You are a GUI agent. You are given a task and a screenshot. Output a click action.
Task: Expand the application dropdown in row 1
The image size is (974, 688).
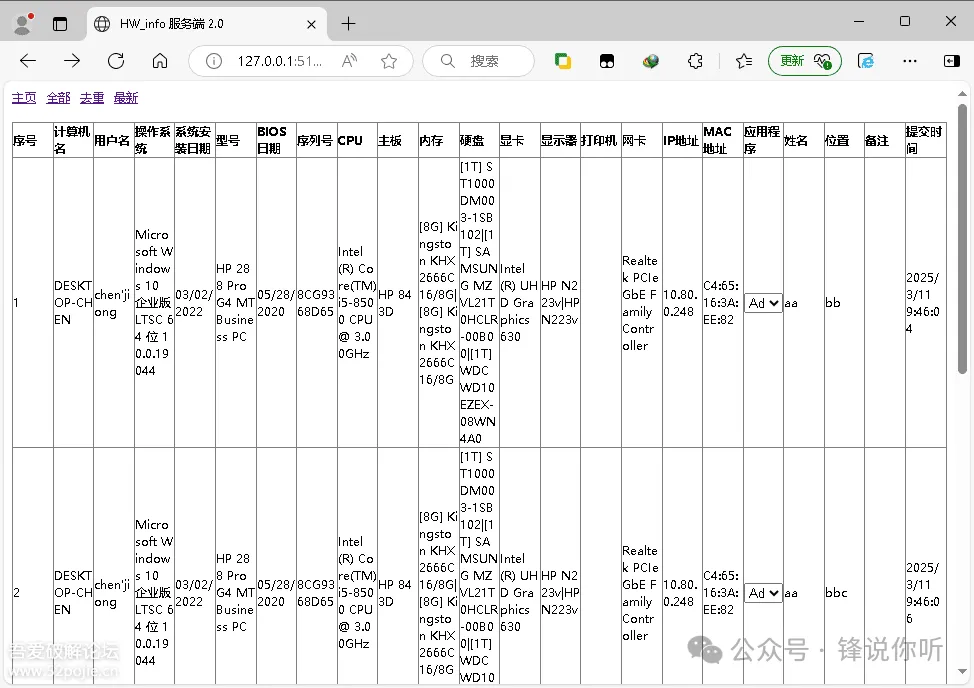tap(763, 303)
